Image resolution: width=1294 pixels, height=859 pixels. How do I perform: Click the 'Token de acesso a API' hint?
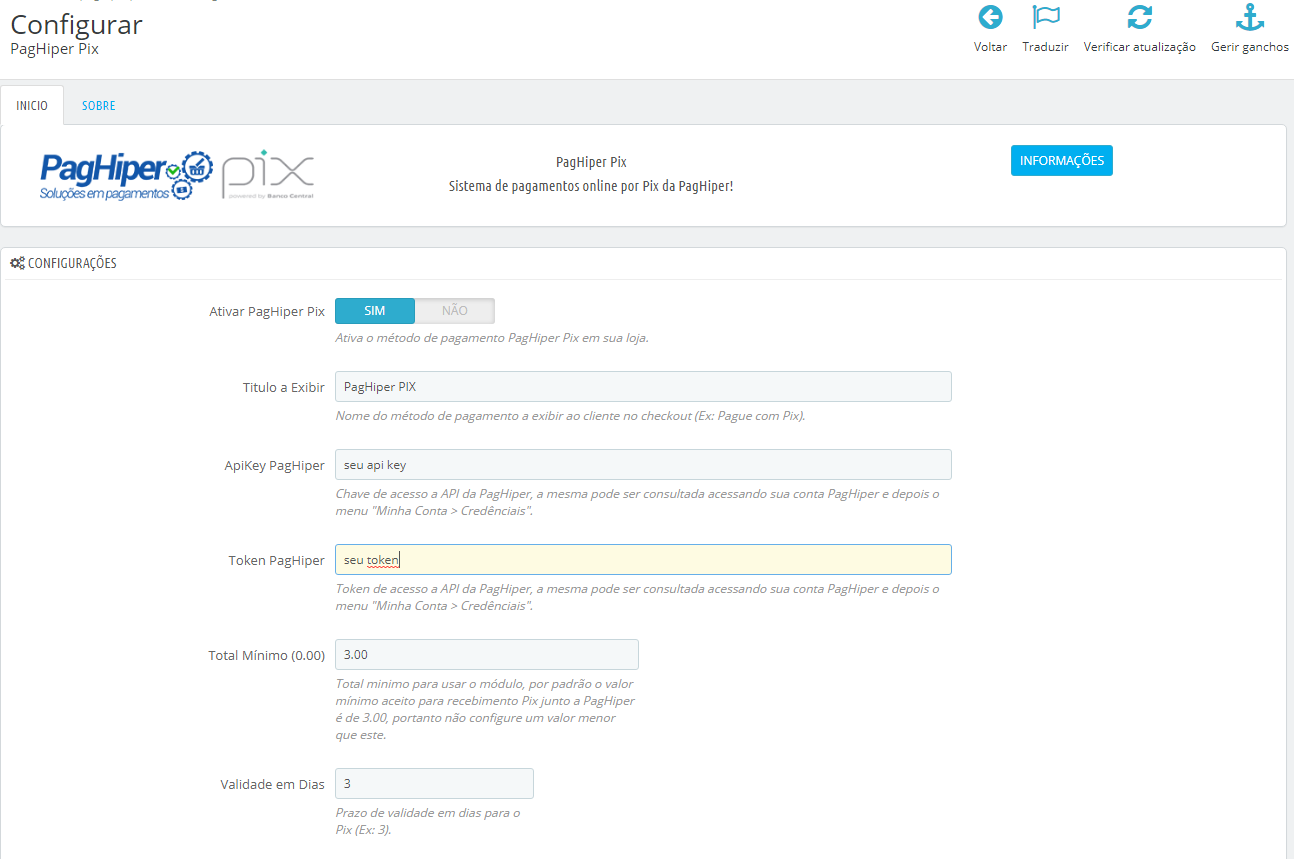coord(637,597)
